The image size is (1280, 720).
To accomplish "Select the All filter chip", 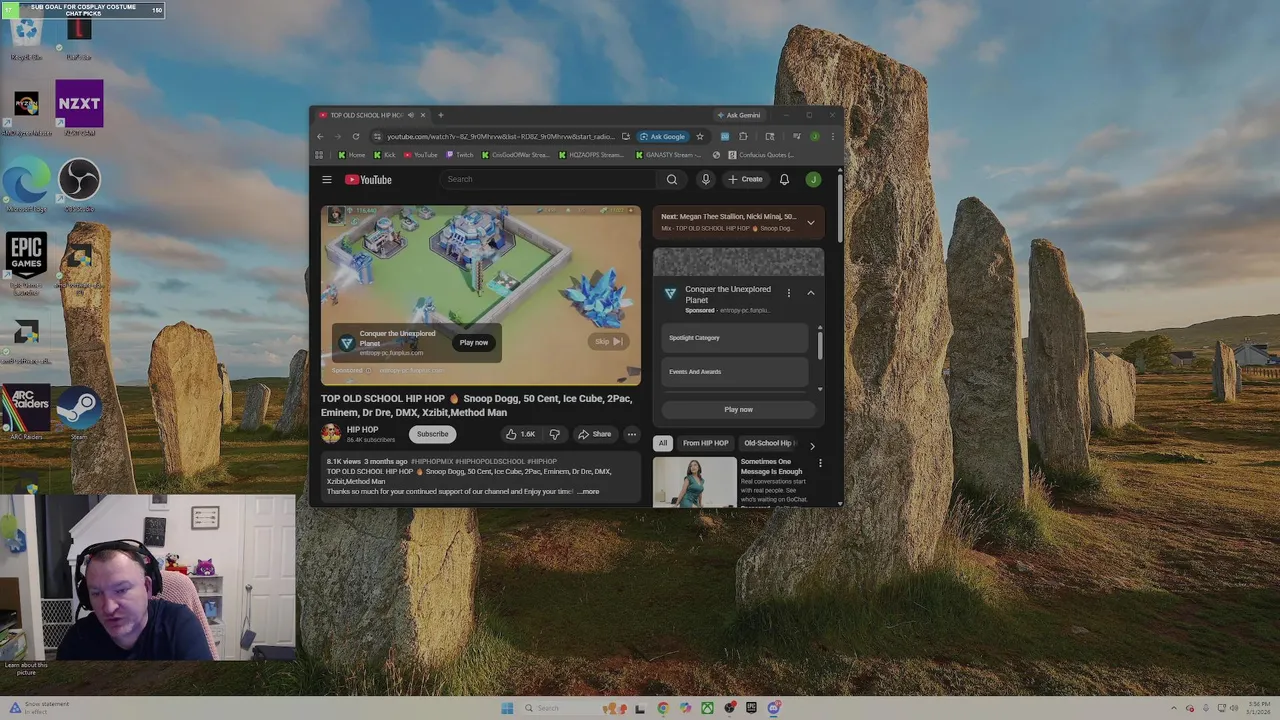I will pyautogui.click(x=663, y=443).
